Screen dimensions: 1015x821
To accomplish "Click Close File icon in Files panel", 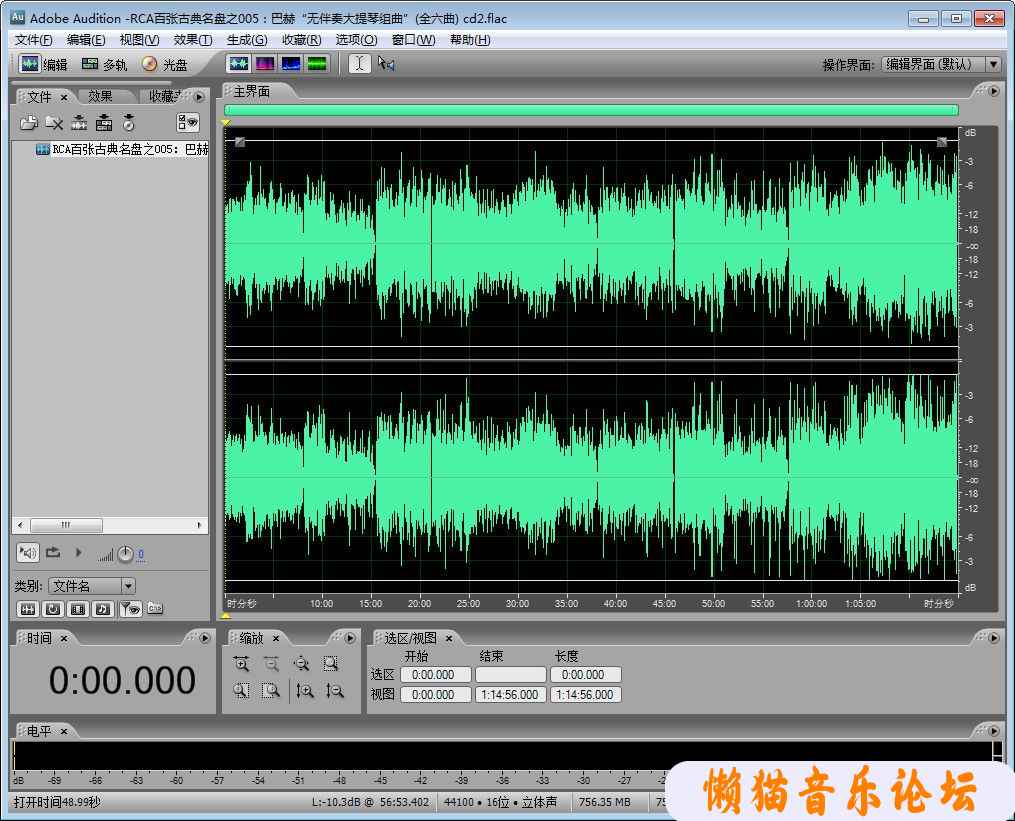I will pyautogui.click(x=54, y=122).
